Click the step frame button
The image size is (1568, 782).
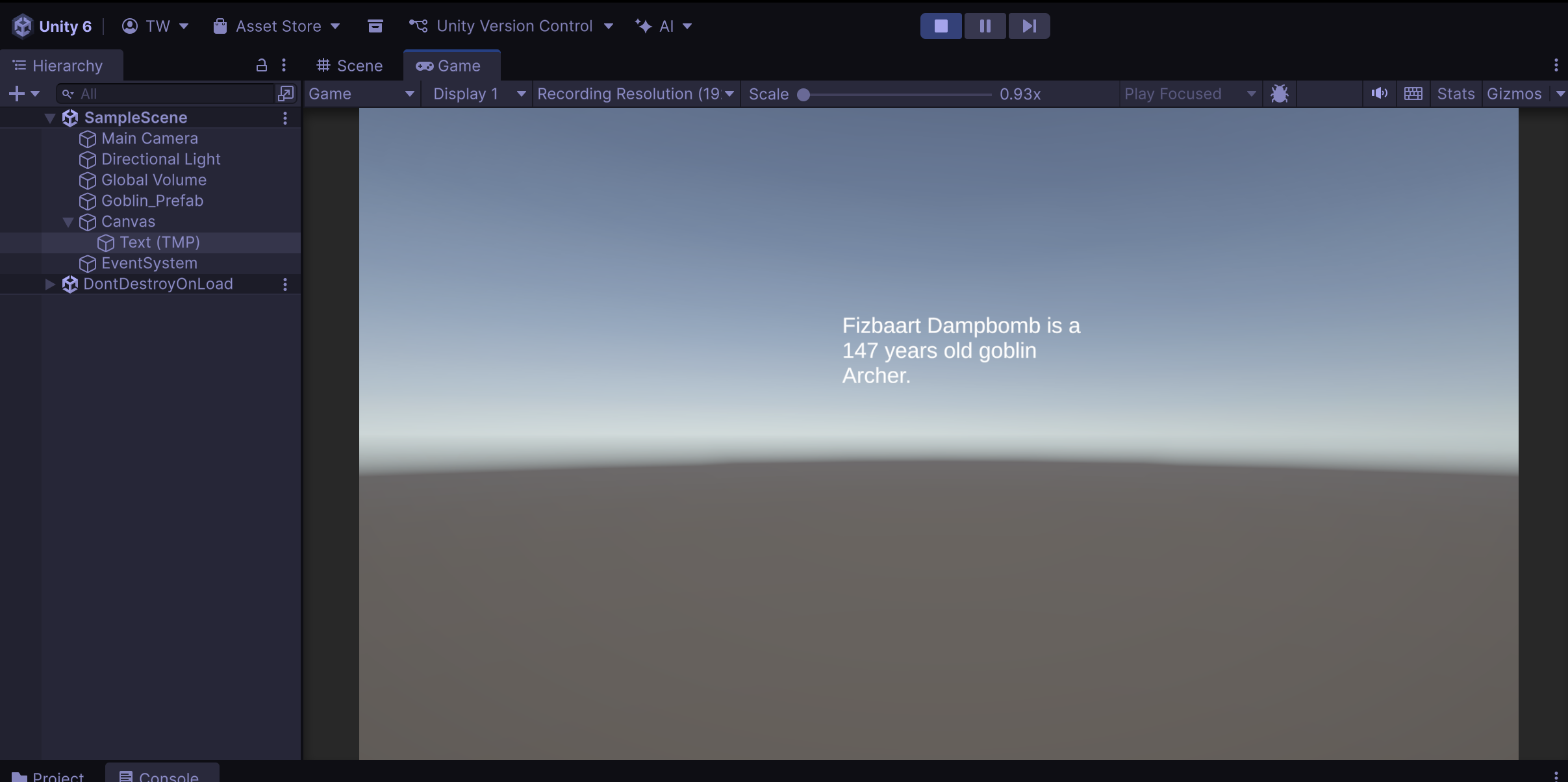click(1029, 26)
